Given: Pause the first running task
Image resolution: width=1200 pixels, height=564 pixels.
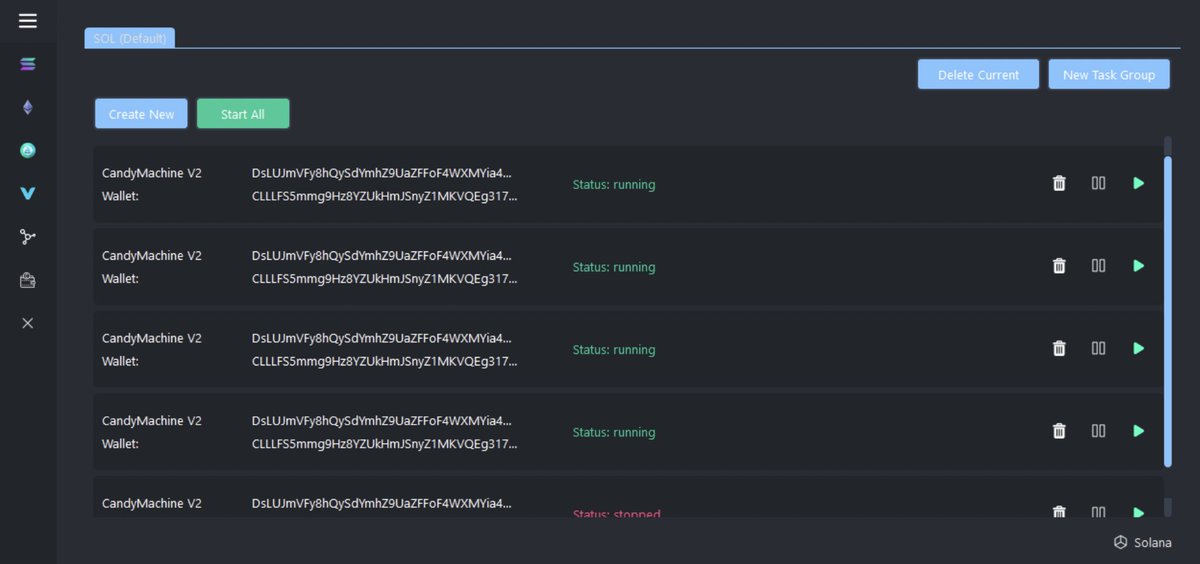Looking at the screenshot, I should pyautogui.click(x=1098, y=183).
